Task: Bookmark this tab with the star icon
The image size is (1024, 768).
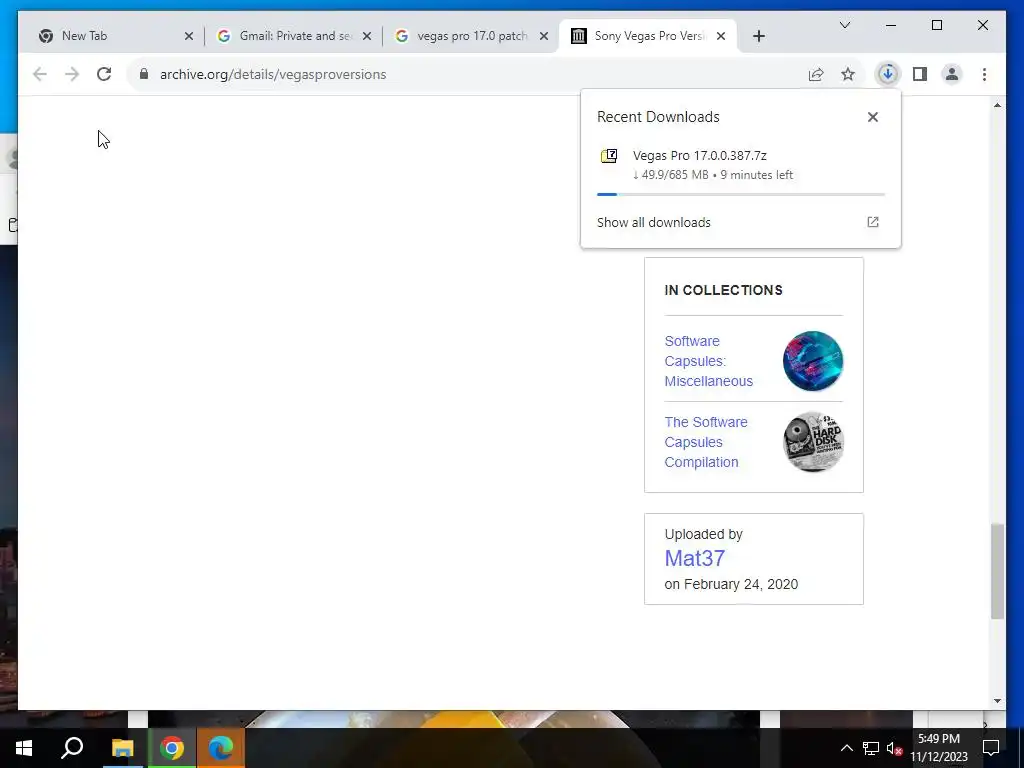Action: coord(848,74)
